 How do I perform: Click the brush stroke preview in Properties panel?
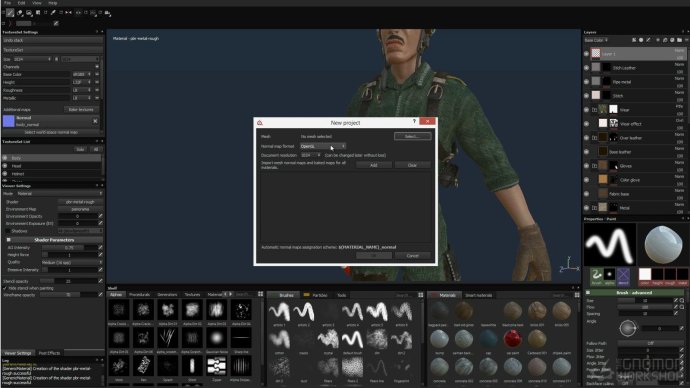610,244
